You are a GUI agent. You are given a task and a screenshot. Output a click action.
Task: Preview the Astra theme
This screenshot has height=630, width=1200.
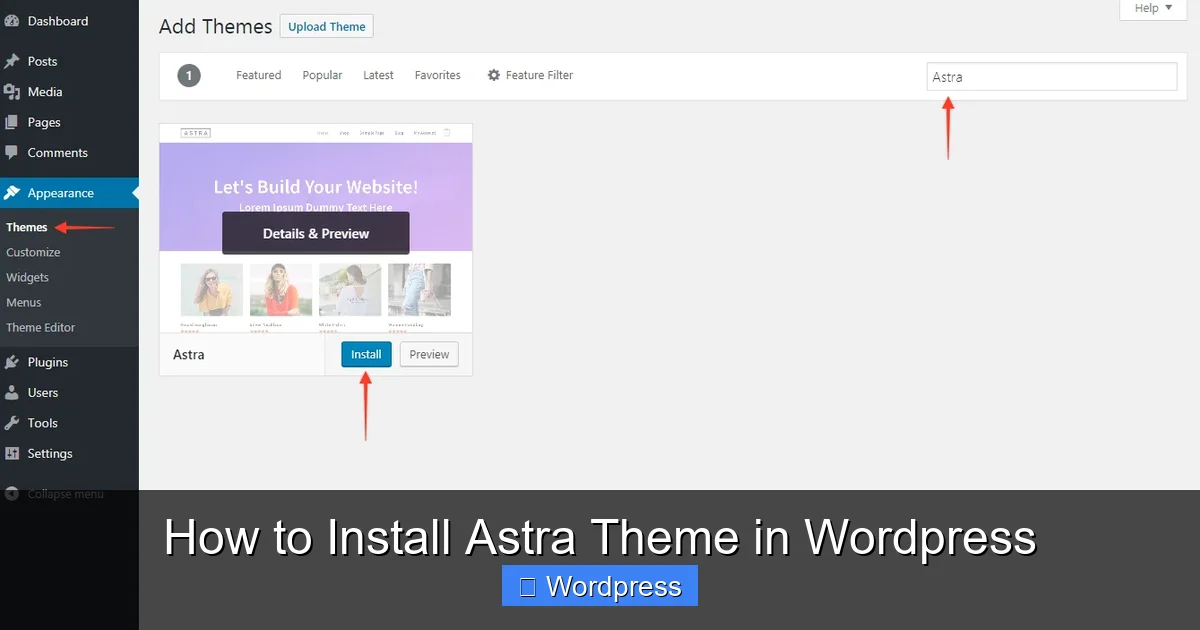[429, 354]
